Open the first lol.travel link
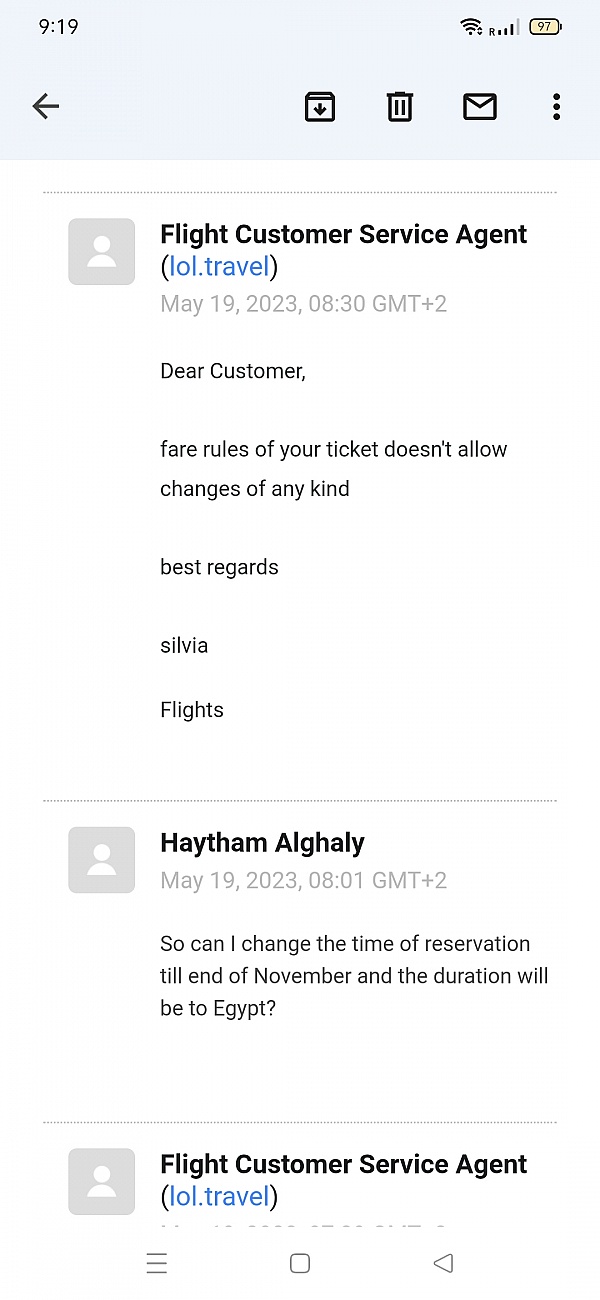The image size is (600, 1300). (219, 267)
